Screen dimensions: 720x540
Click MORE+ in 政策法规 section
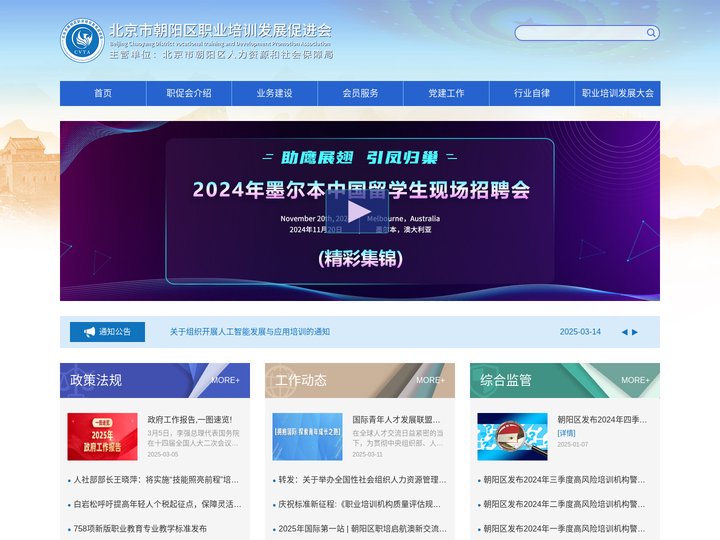(x=225, y=380)
